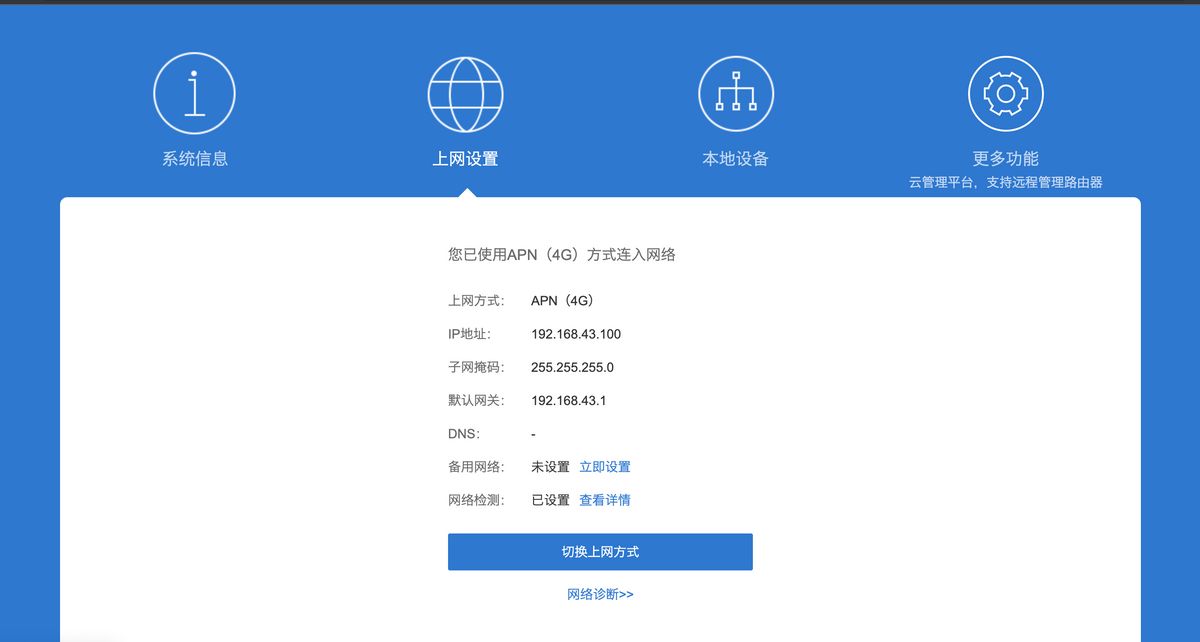
Task: Click the default gateway value 192.168.43.1
Action: pos(569,401)
